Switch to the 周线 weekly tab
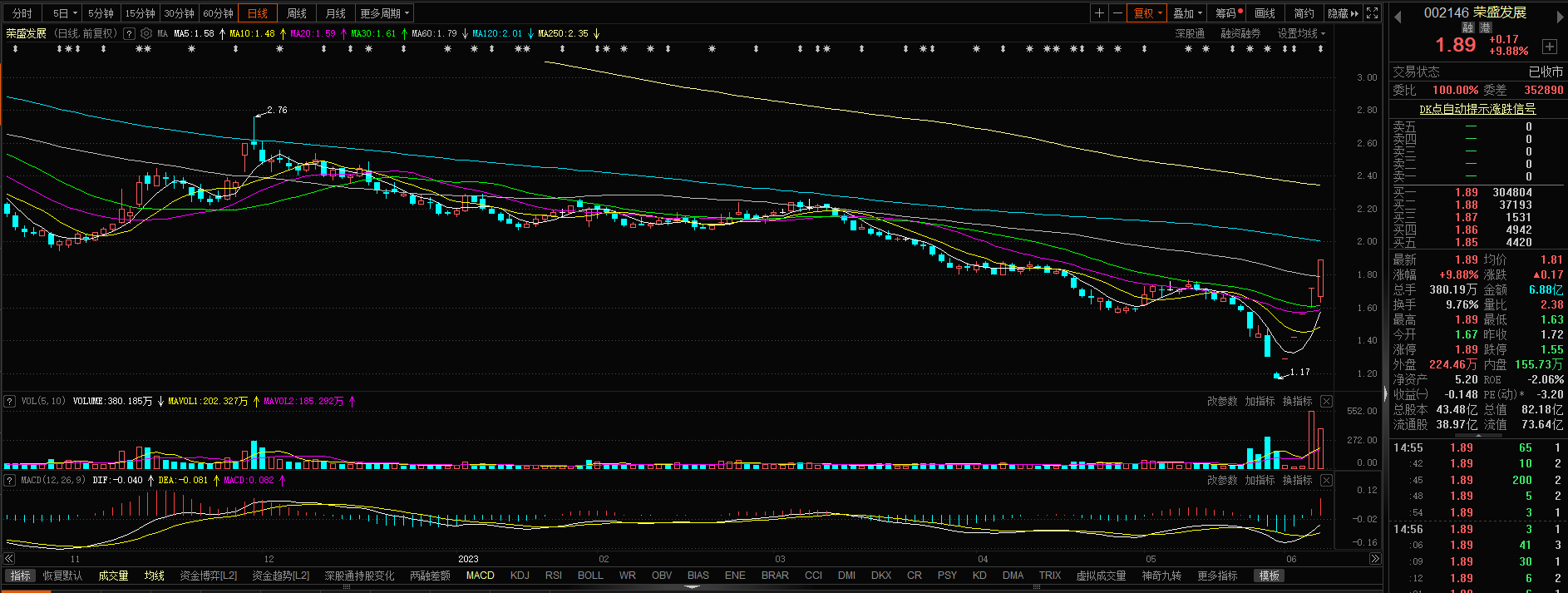1568x593 pixels. point(297,13)
